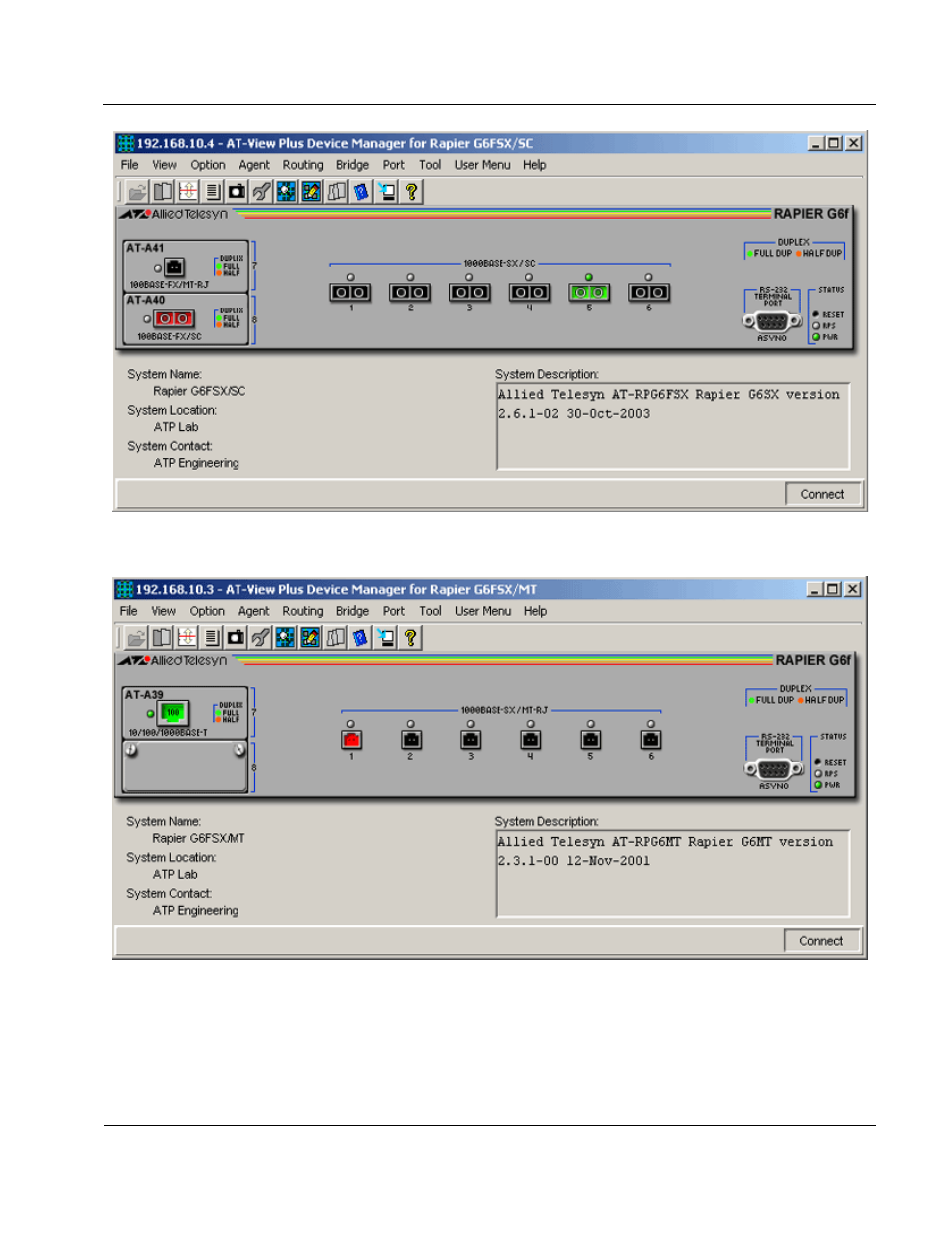
Task: Click the green 100 port on the AT-A39 module
Action: pos(173,713)
